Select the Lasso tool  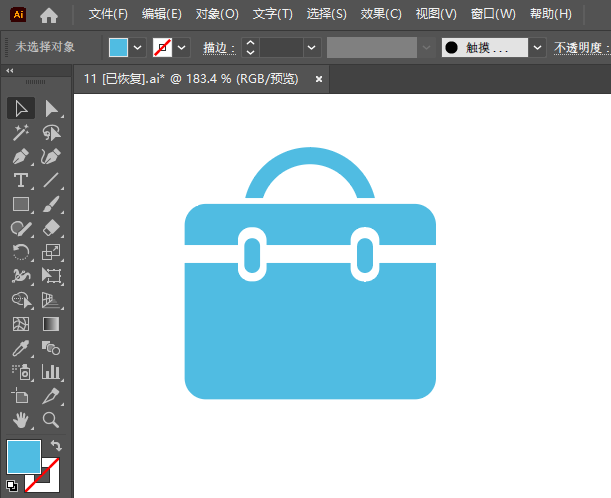pyautogui.click(x=51, y=132)
